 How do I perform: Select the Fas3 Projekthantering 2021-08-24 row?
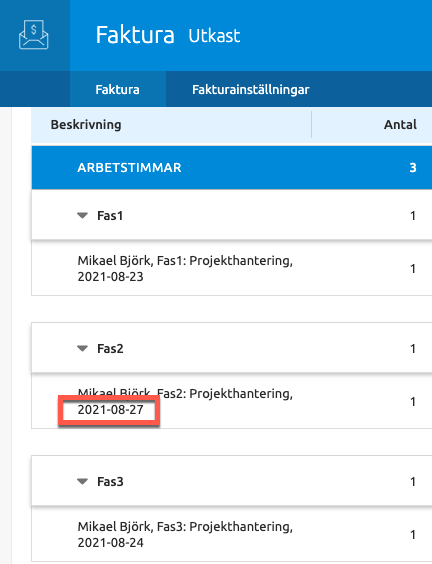click(x=232, y=534)
